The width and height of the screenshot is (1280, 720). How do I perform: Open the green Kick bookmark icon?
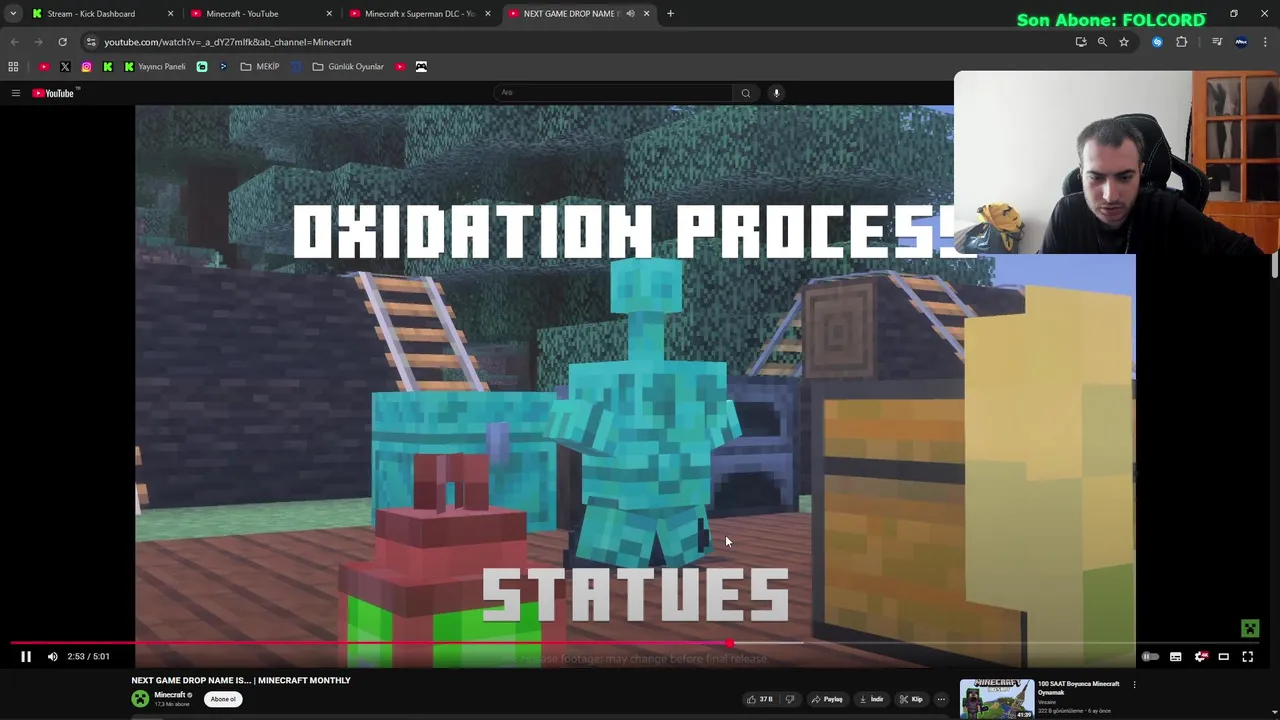[108, 67]
